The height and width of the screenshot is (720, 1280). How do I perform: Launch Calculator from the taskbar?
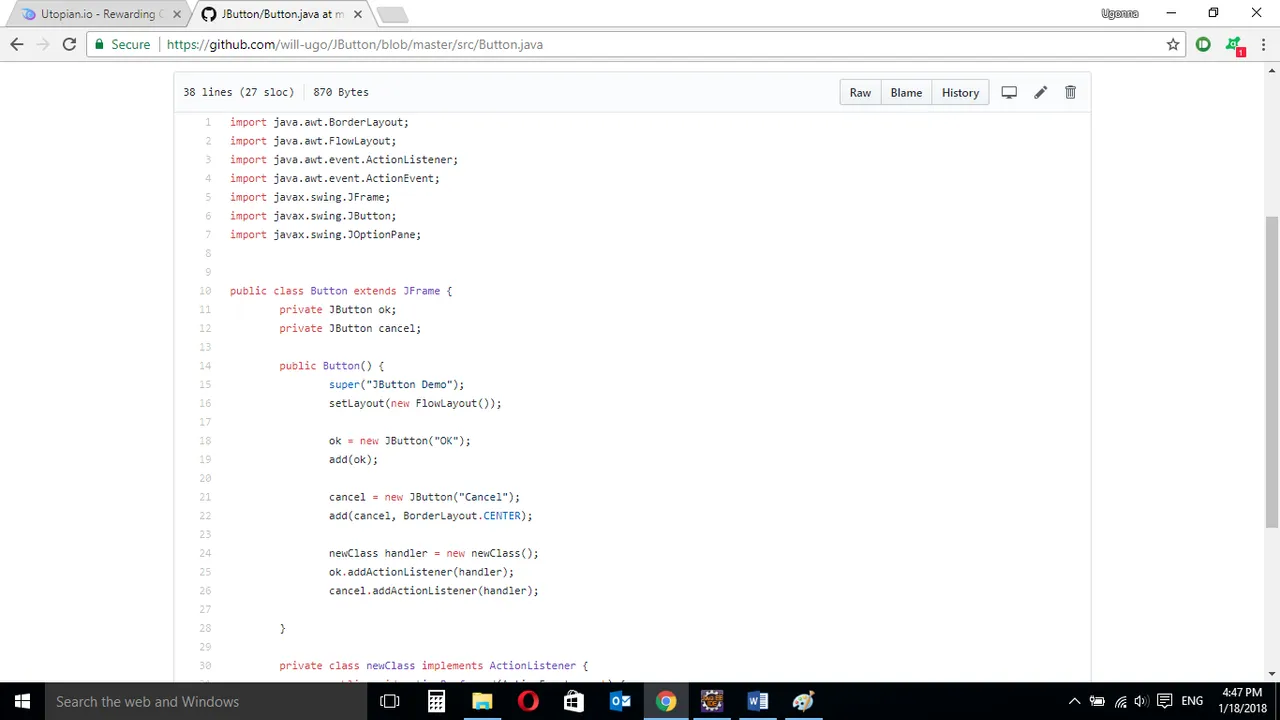(x=436, y=701)
